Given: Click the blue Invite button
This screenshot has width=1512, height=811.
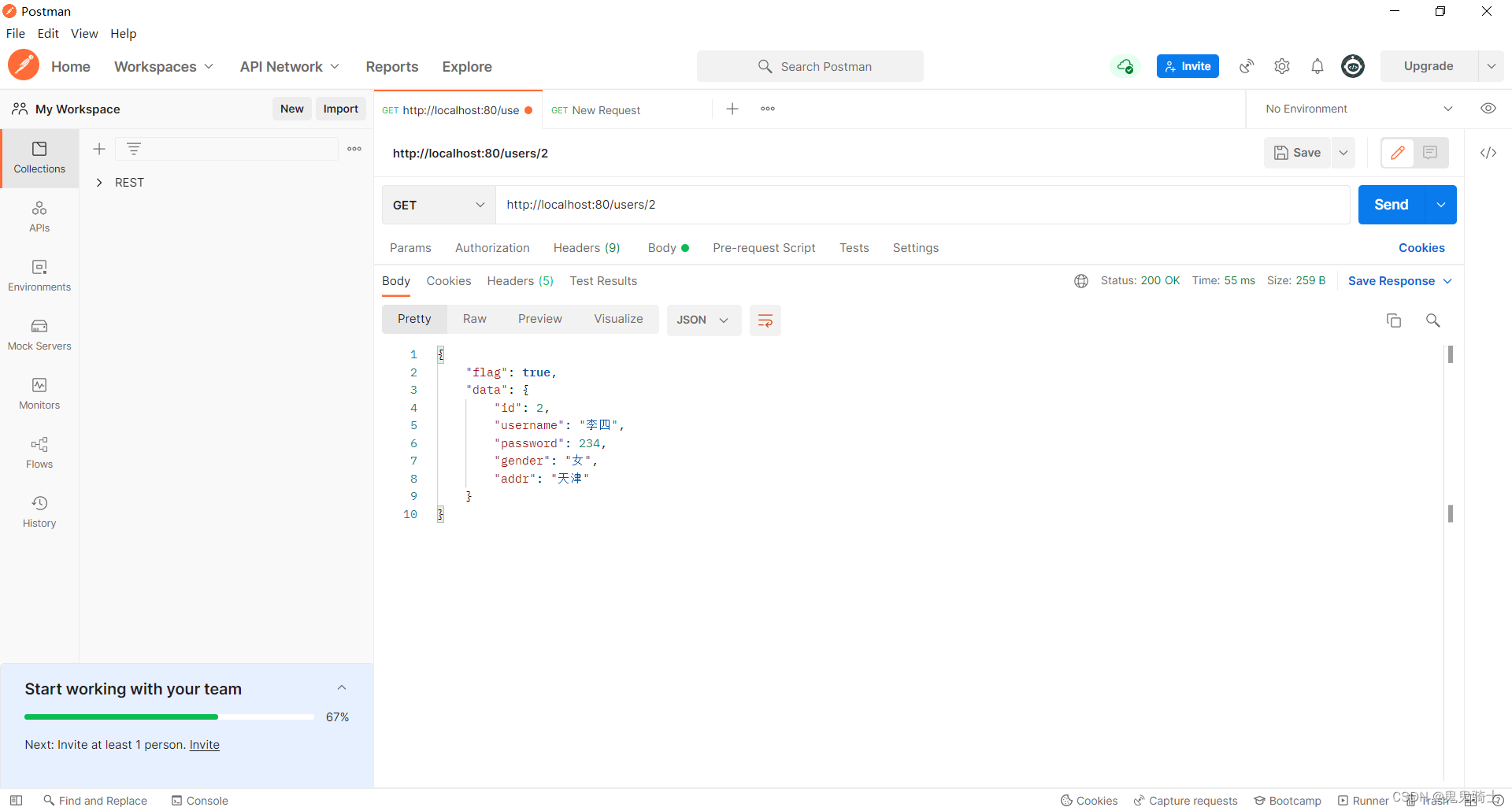Looking at the screenshot, I should 1188,66.
